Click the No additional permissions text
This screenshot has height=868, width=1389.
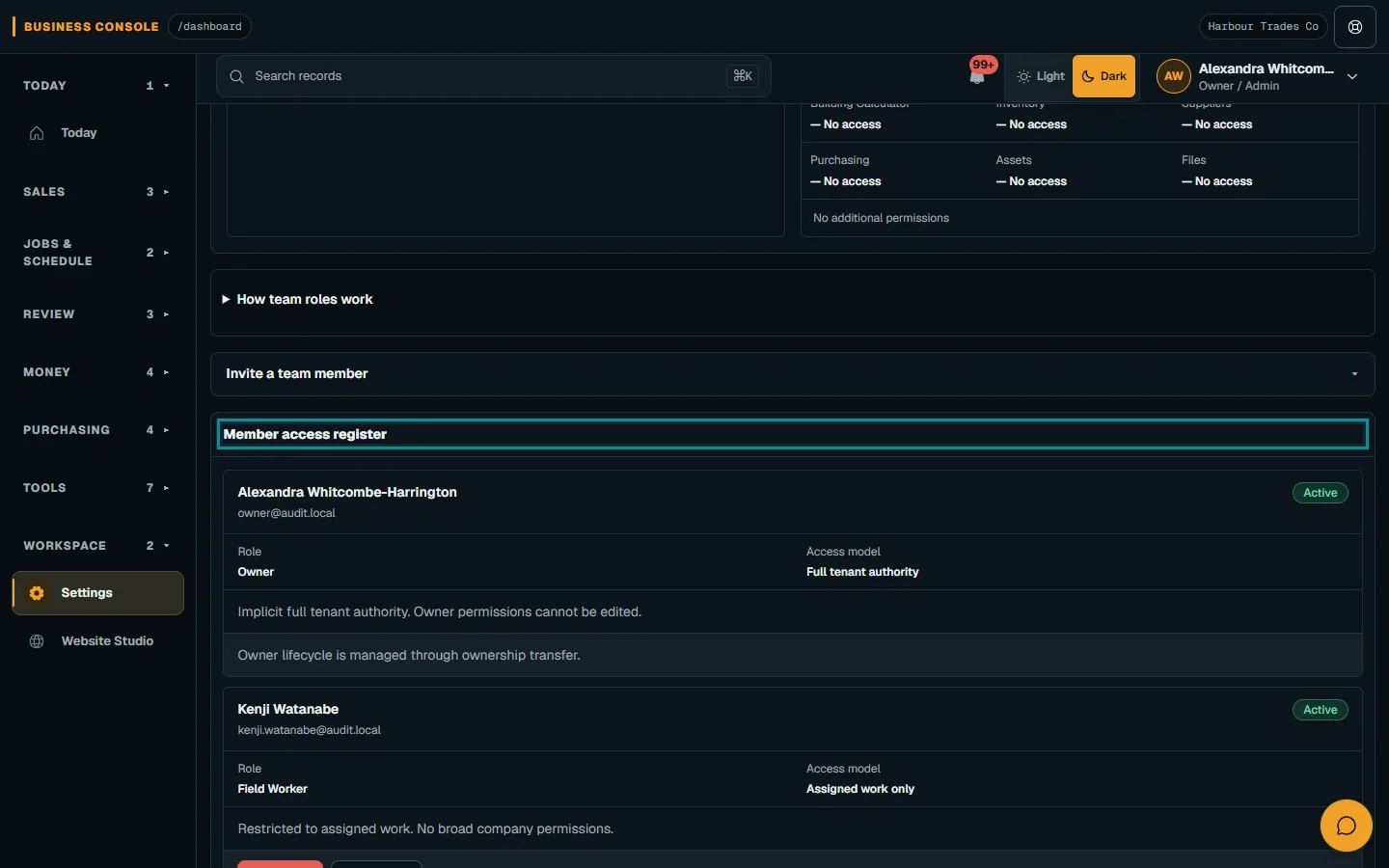pos(881,218)
